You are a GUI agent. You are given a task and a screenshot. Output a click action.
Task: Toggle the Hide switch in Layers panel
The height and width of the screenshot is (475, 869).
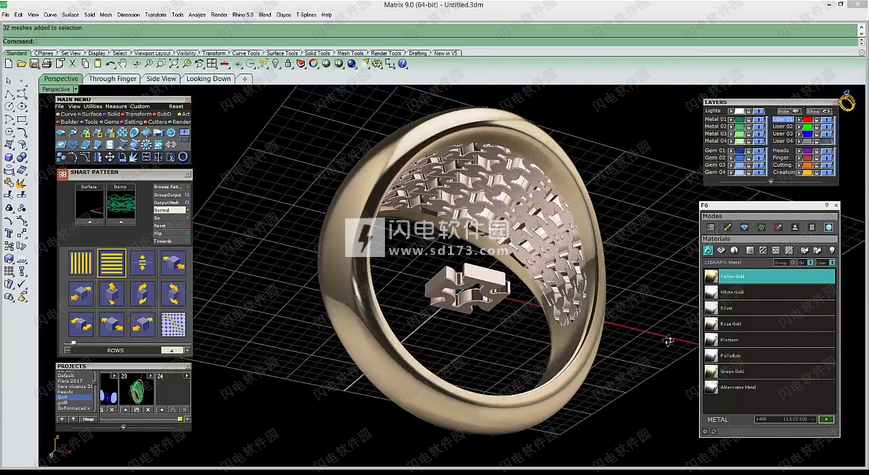(x=789, y=111)
